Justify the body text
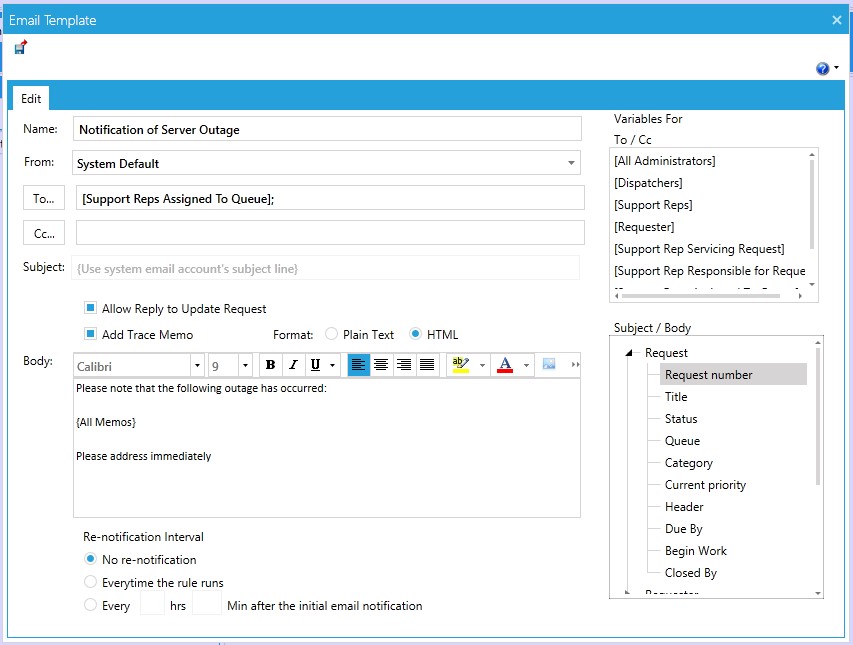The image size is (853, 645). (427, 365)
